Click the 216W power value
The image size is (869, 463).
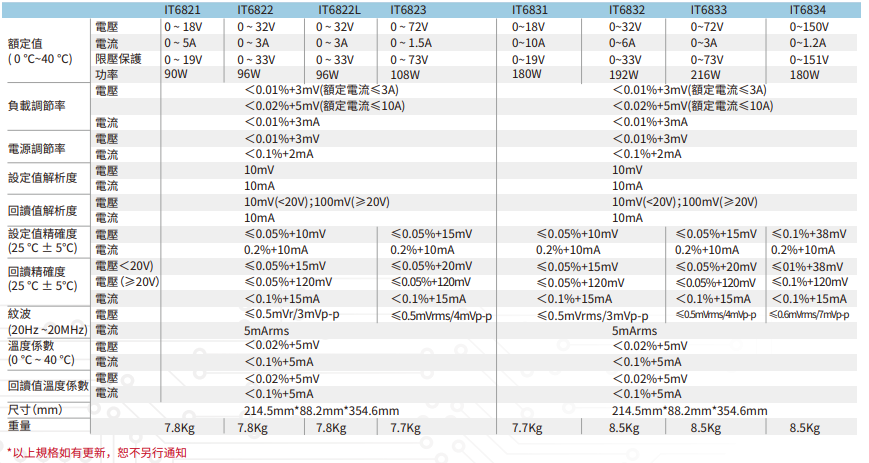tap(706, 75)
